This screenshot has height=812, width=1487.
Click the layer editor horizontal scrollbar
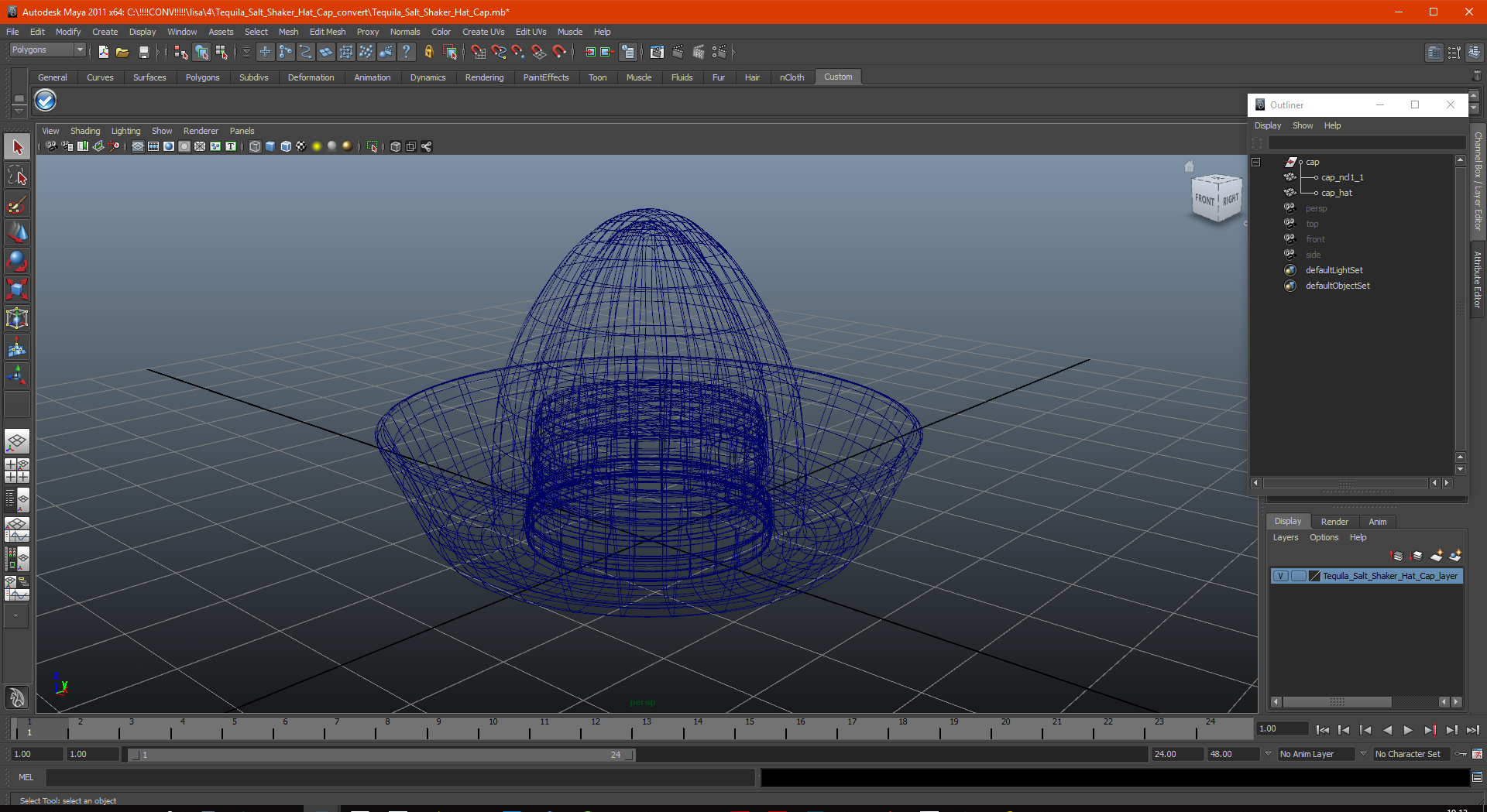pos(1337,702)
